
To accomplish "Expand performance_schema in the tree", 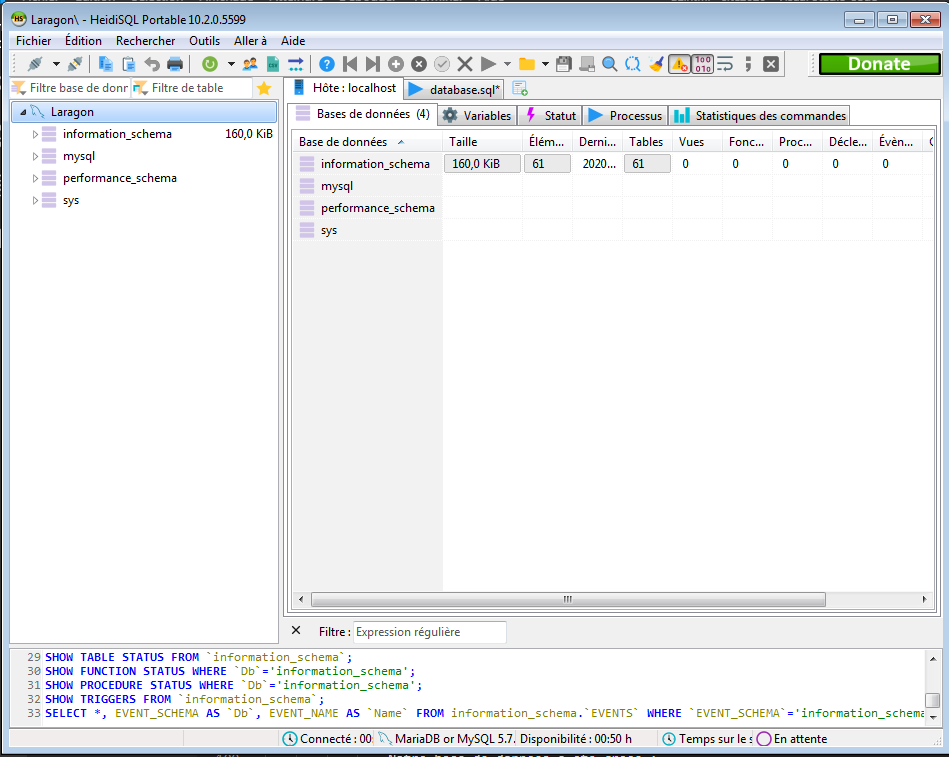I will pos(35,179).
